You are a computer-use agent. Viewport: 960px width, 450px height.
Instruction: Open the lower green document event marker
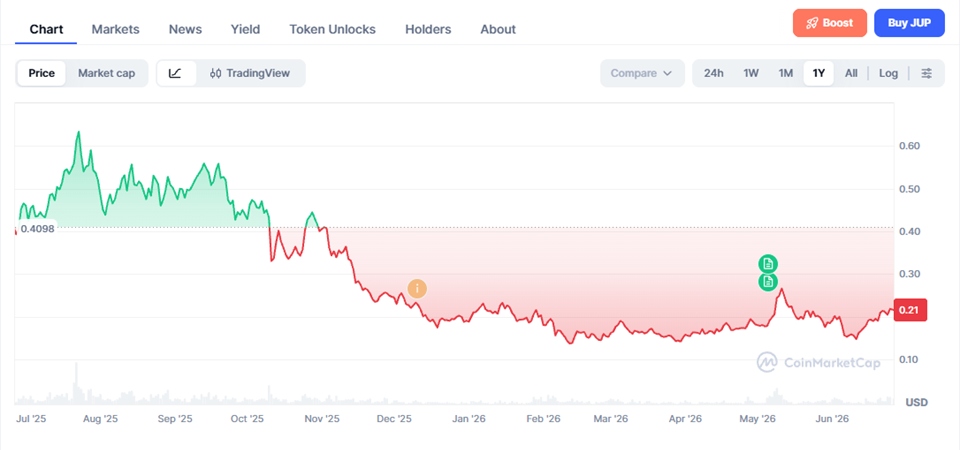pos(768,282)
